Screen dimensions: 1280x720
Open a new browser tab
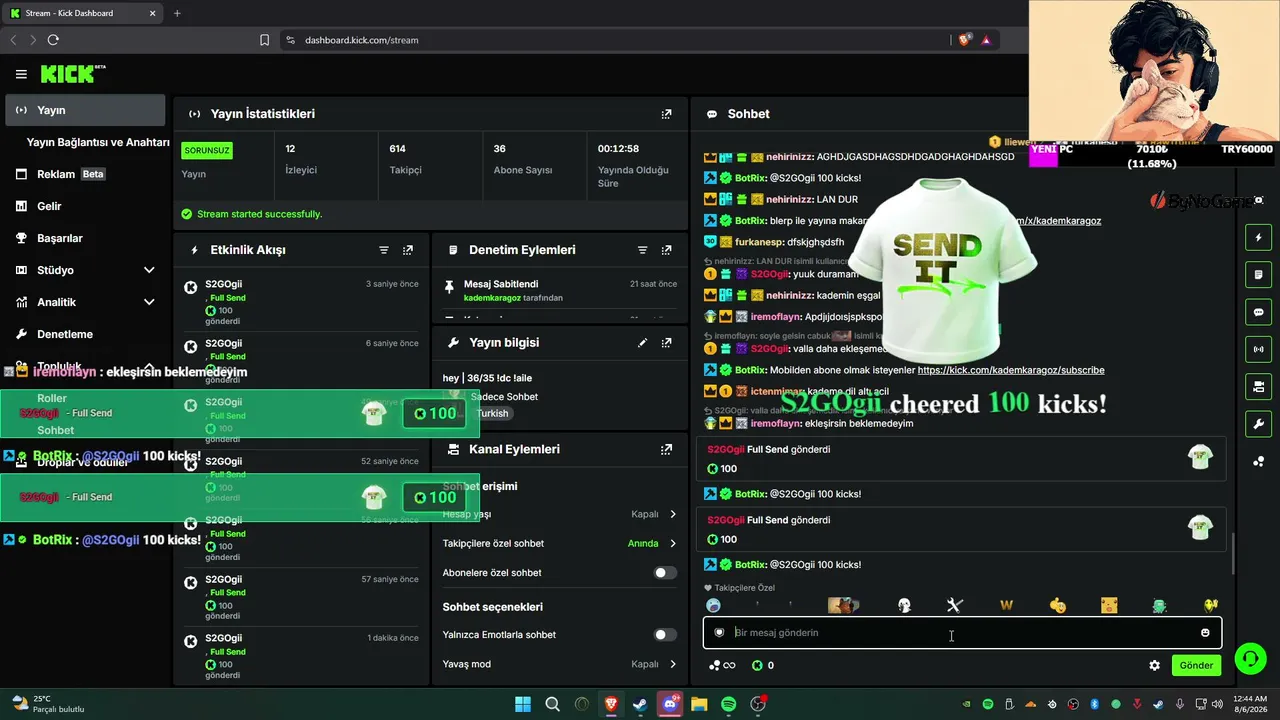177,13
